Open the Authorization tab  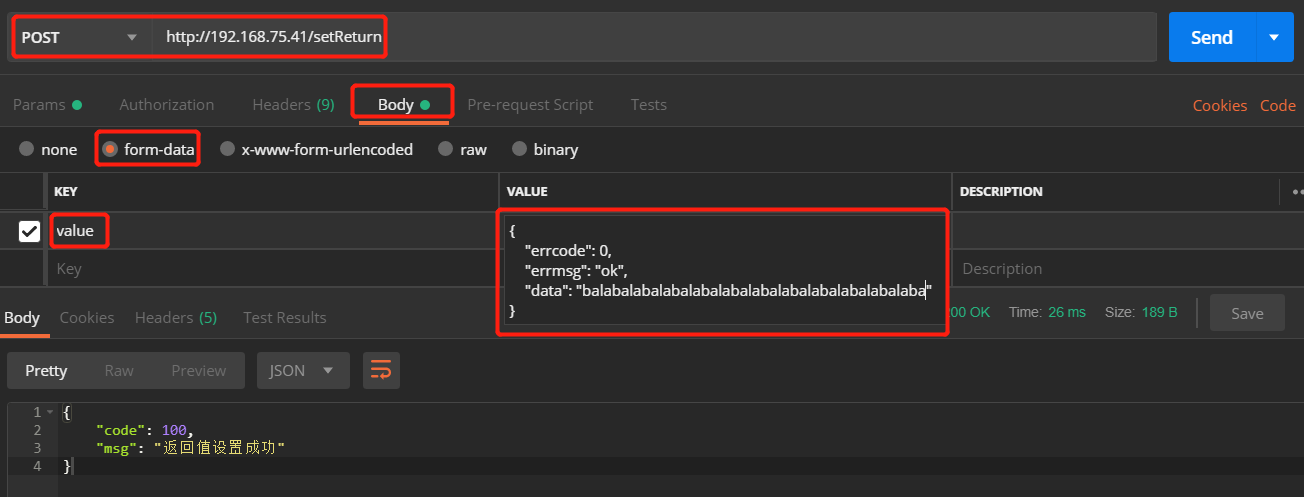coord(166,105)
